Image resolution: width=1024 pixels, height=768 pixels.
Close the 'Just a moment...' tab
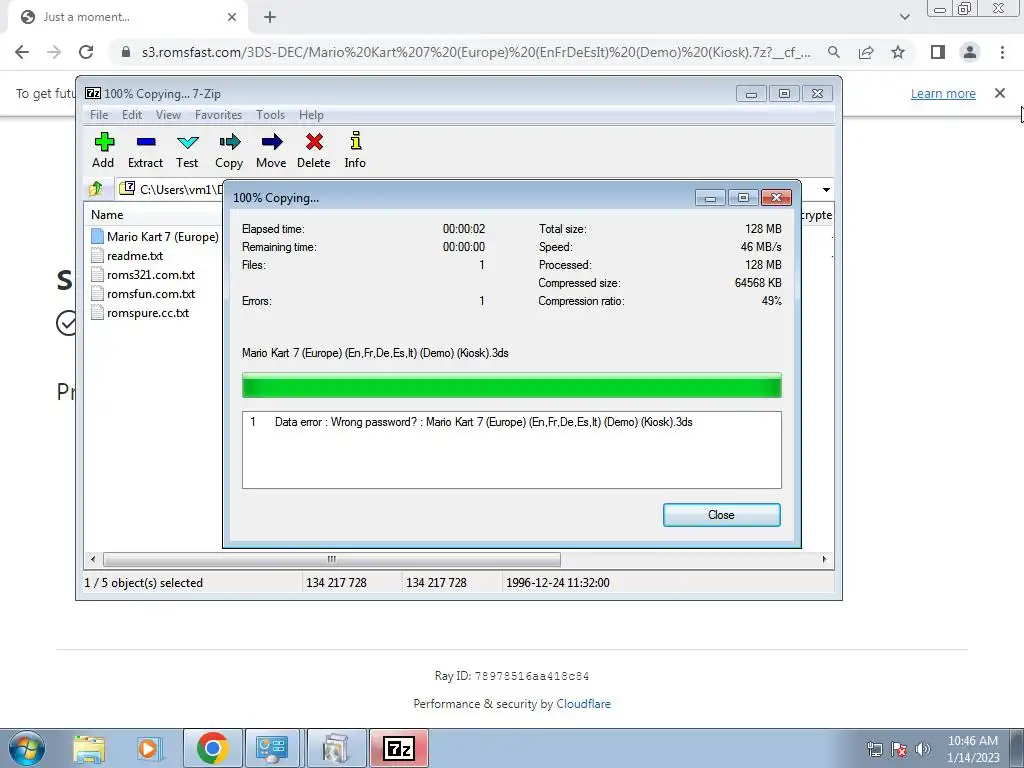coord(232,18)
